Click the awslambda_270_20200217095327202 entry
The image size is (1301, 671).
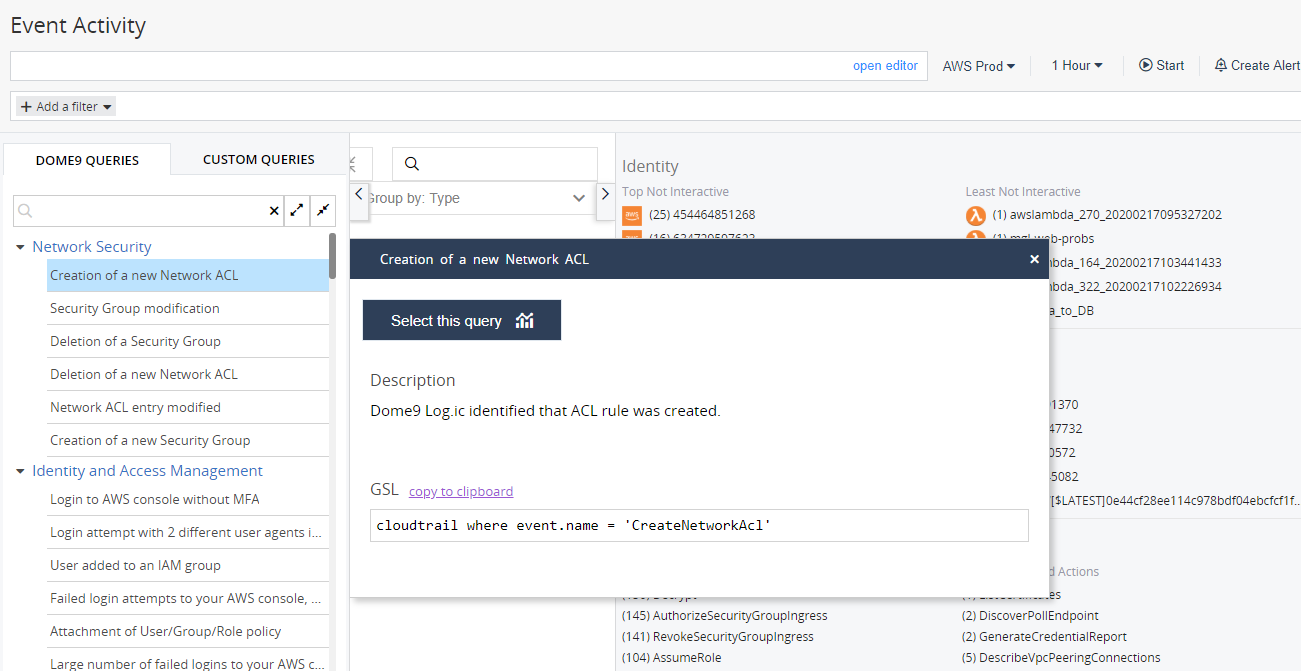click(x=1107, y=215)
